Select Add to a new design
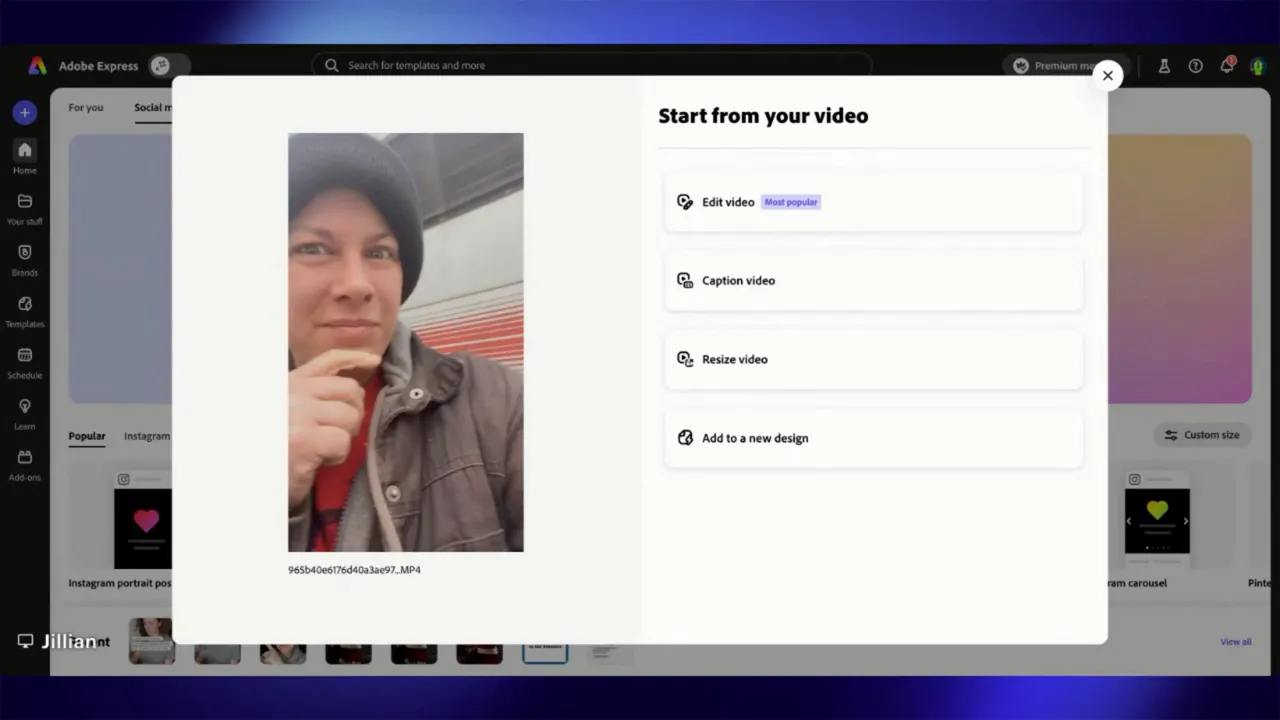 (872, 438)
